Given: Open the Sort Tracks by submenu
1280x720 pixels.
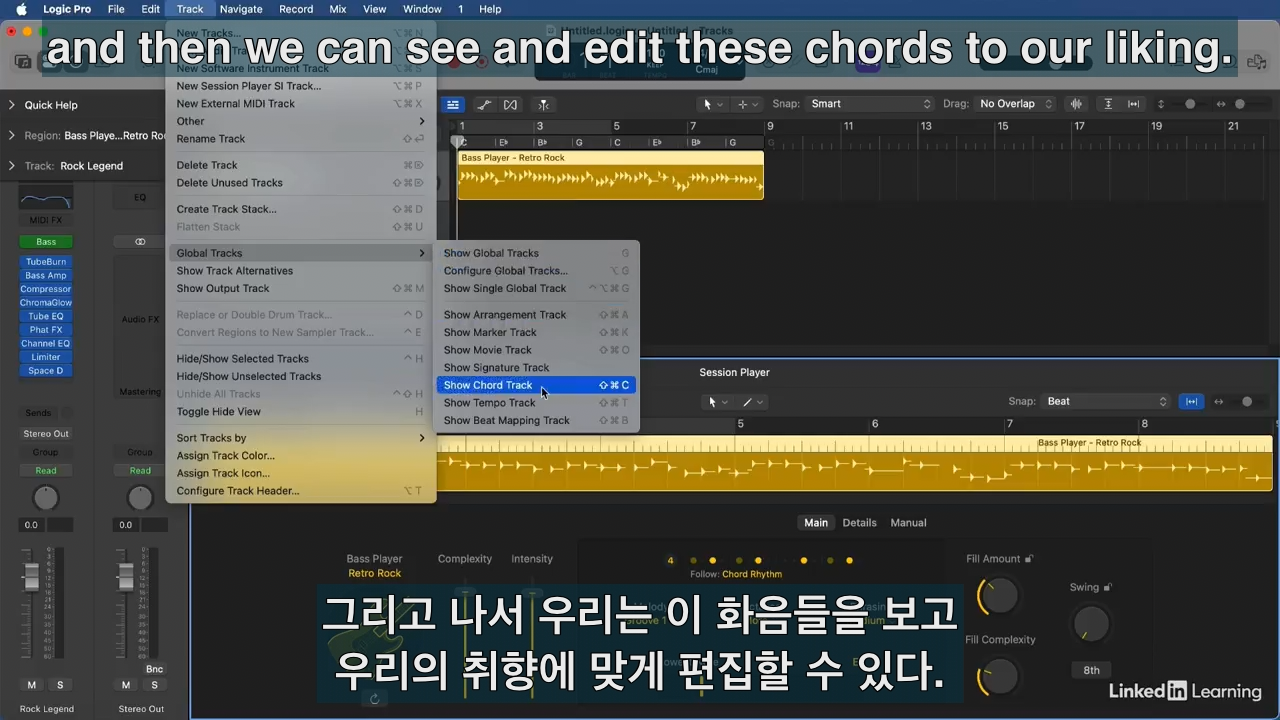Looking at the screenshot, I should pyautogui.click(x=300, y=438).
